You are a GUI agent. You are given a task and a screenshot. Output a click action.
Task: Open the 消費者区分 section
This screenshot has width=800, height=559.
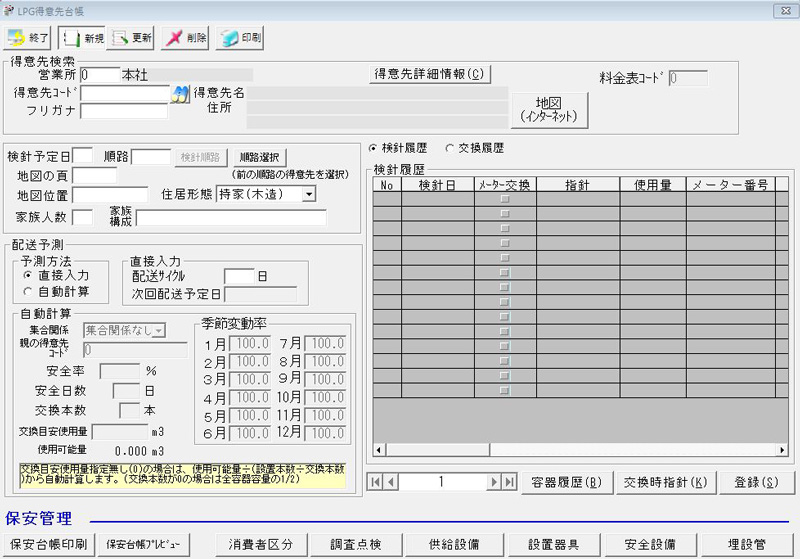pos(260,545)
